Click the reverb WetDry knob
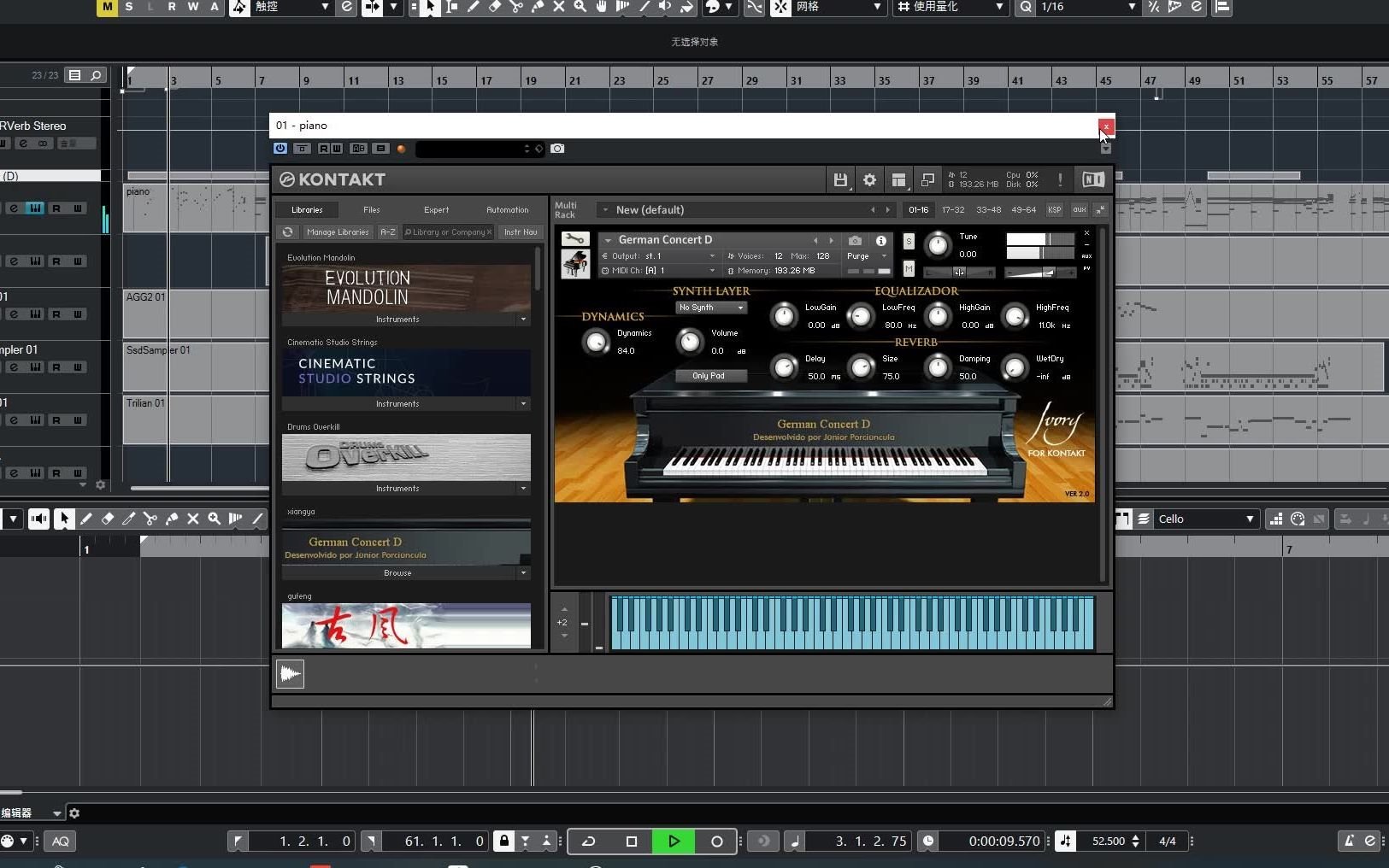The height and width of the screenshot is (868, 1389). (x=1015, y=368)
